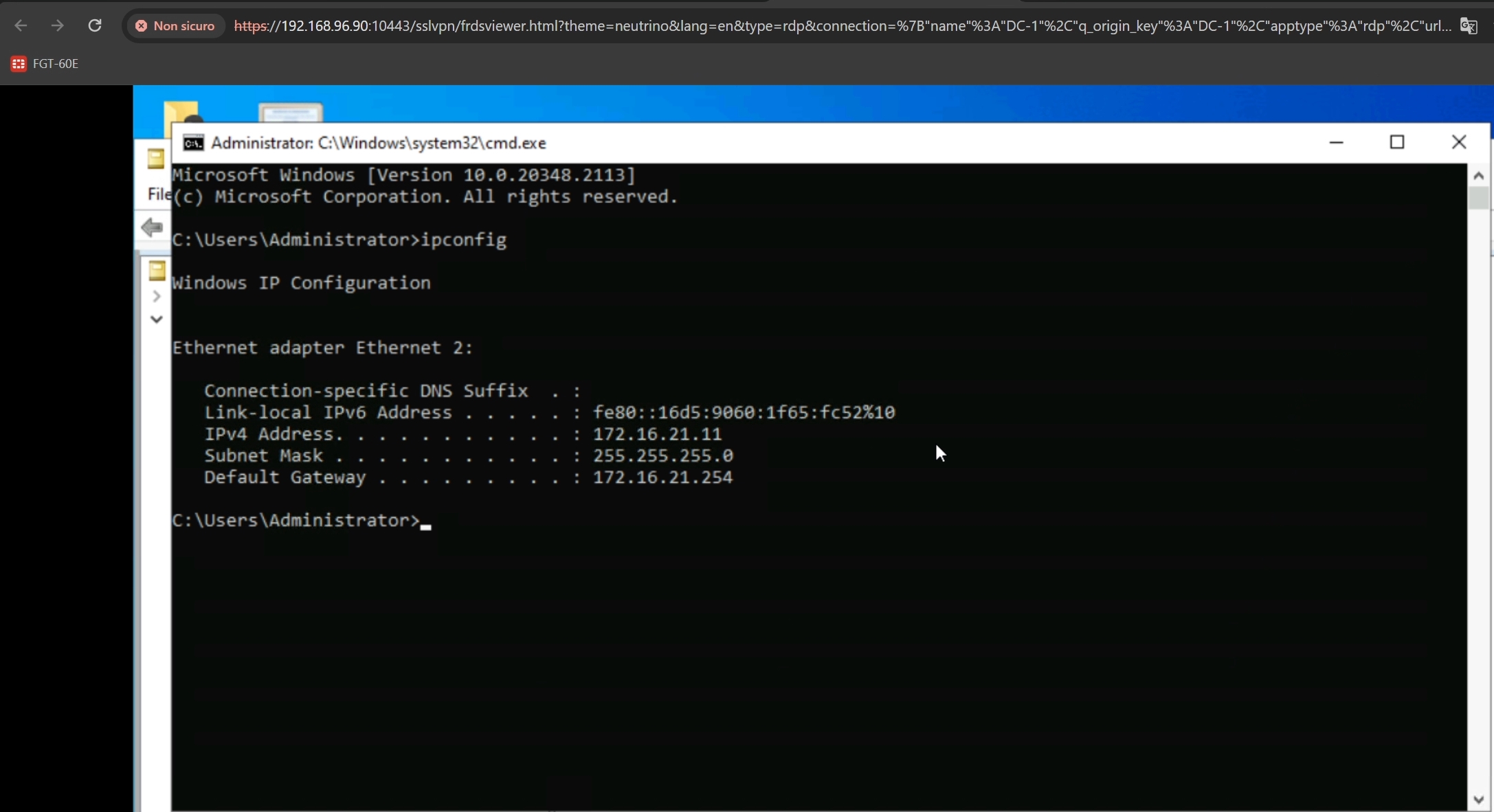Image resolution: width=1494 pixels, height=812 pixels.
Task: Open the Non sicuro security badge
Action: click(175, 25)
